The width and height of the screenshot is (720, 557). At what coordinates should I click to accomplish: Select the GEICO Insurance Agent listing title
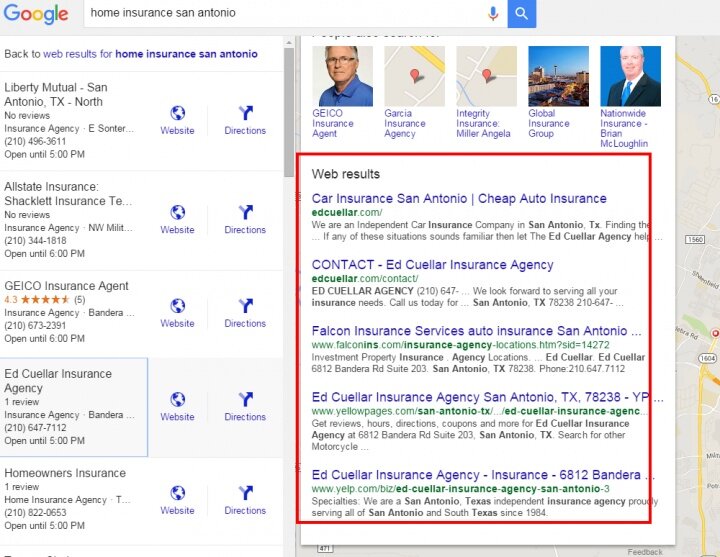click(x=66, y=286)
